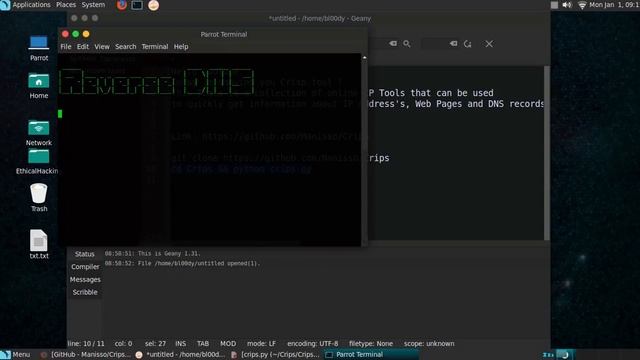Click the 'Web Pages and DNS records' editor line

pos(480,104)
